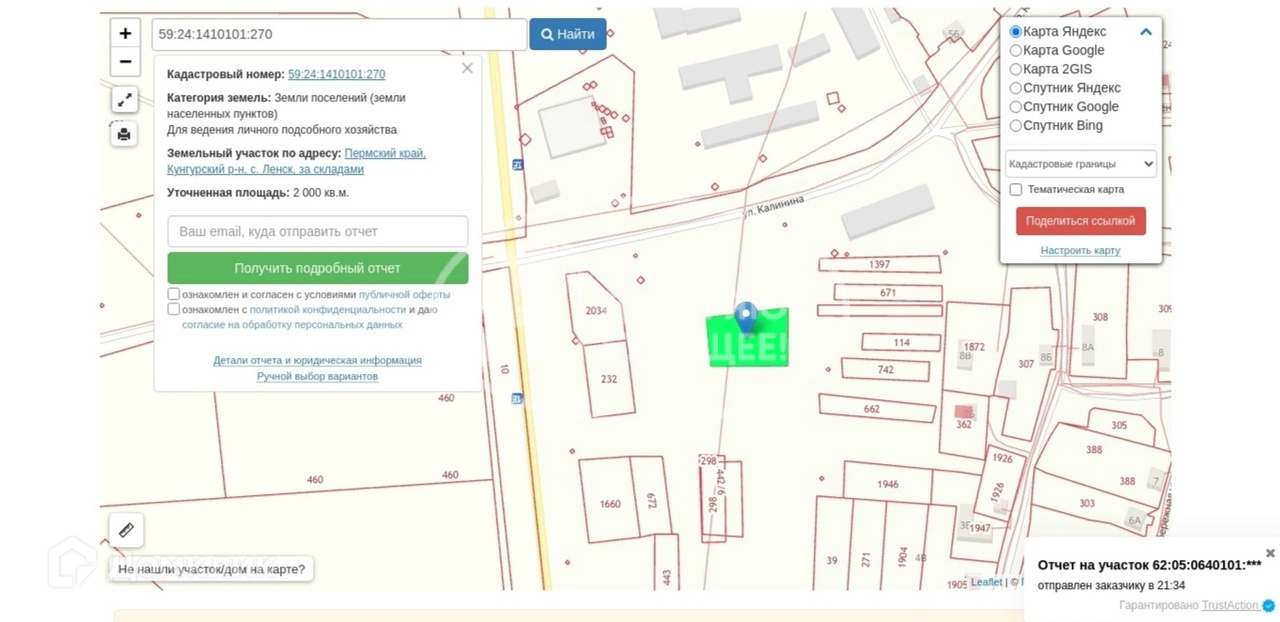The width and height of the screenshot is (1280, 622).
Task: Open the TrustAction link
Action: coord(1230,605)
